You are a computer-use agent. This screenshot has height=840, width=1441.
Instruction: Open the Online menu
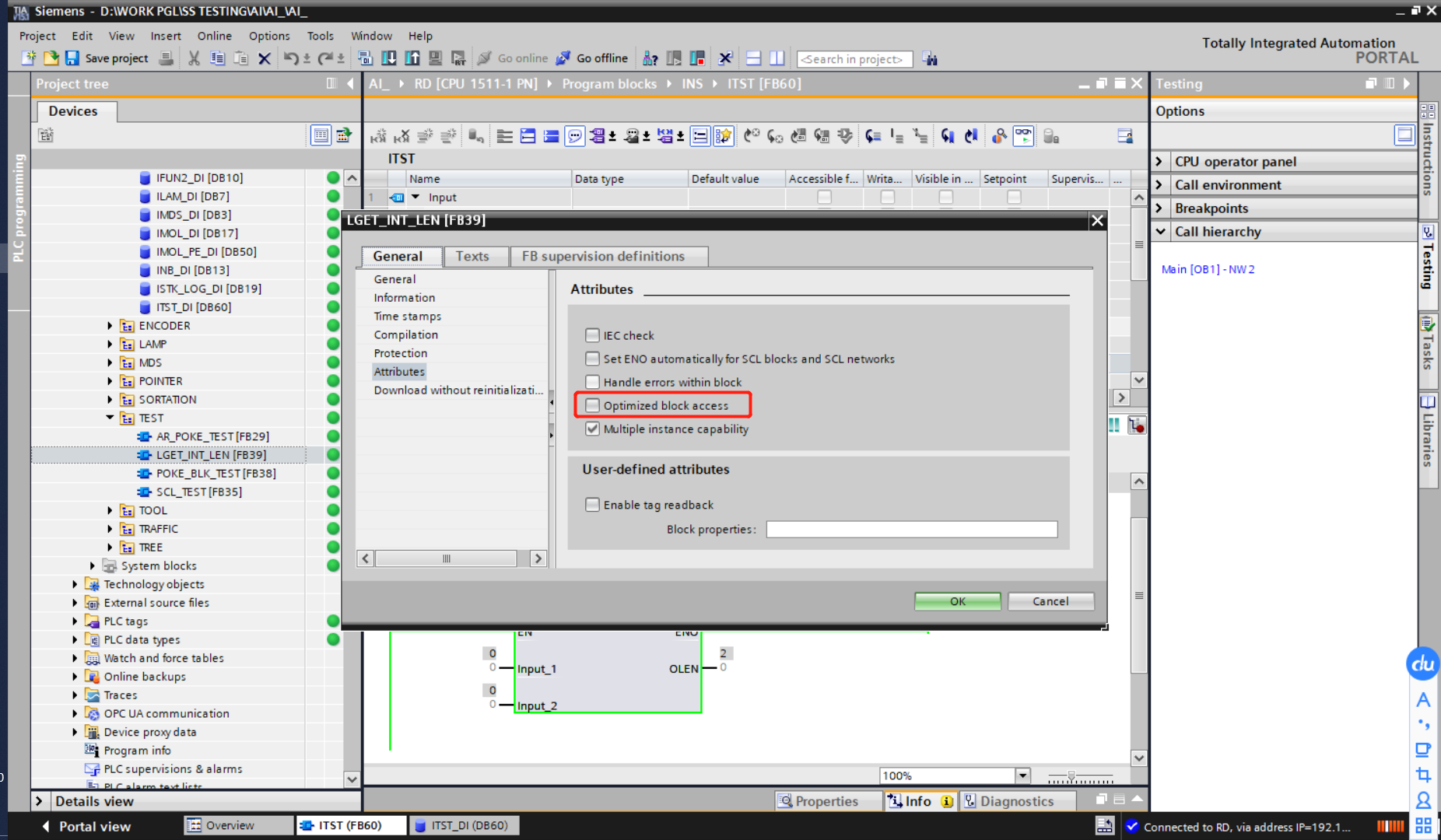coord(214,36)
